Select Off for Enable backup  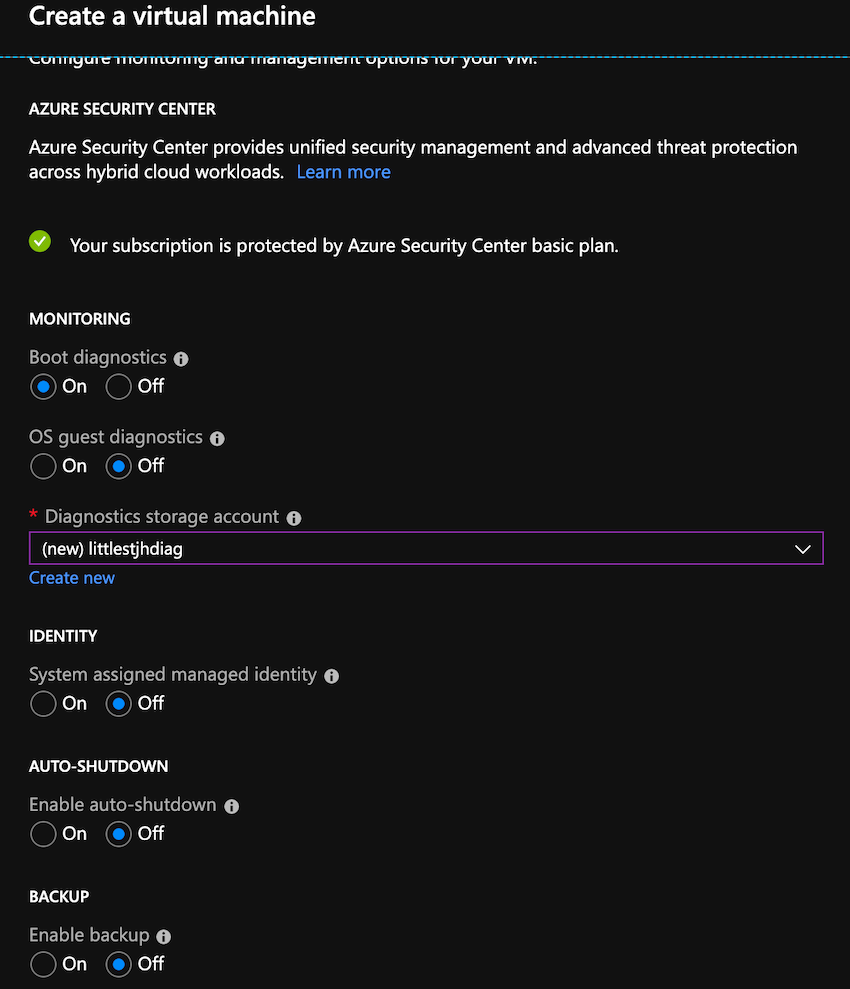pyautogui.click(x=119, y=964)
